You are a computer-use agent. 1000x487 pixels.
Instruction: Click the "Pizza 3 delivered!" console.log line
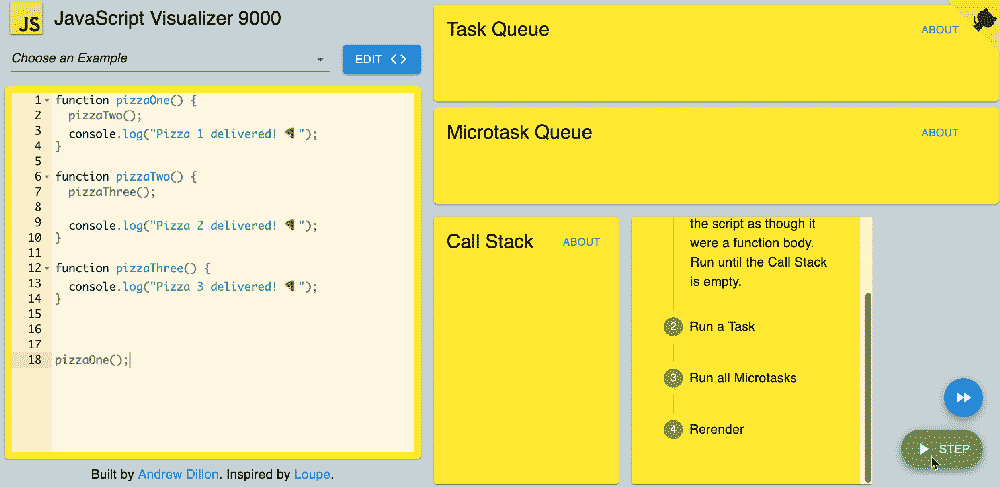(x=193, y=287)
